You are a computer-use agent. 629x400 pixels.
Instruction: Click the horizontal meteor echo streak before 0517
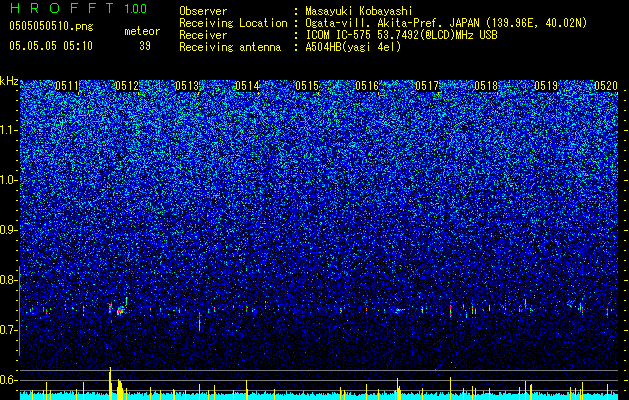(401, 310)
